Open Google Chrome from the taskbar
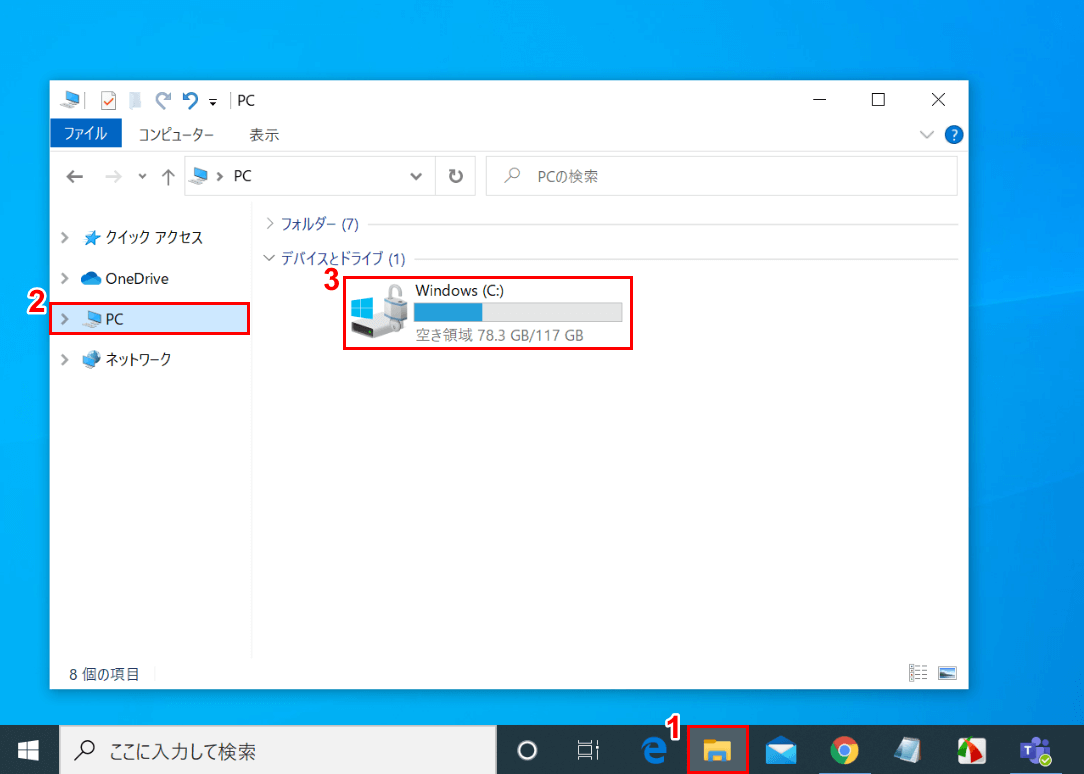 click(845, 750)
